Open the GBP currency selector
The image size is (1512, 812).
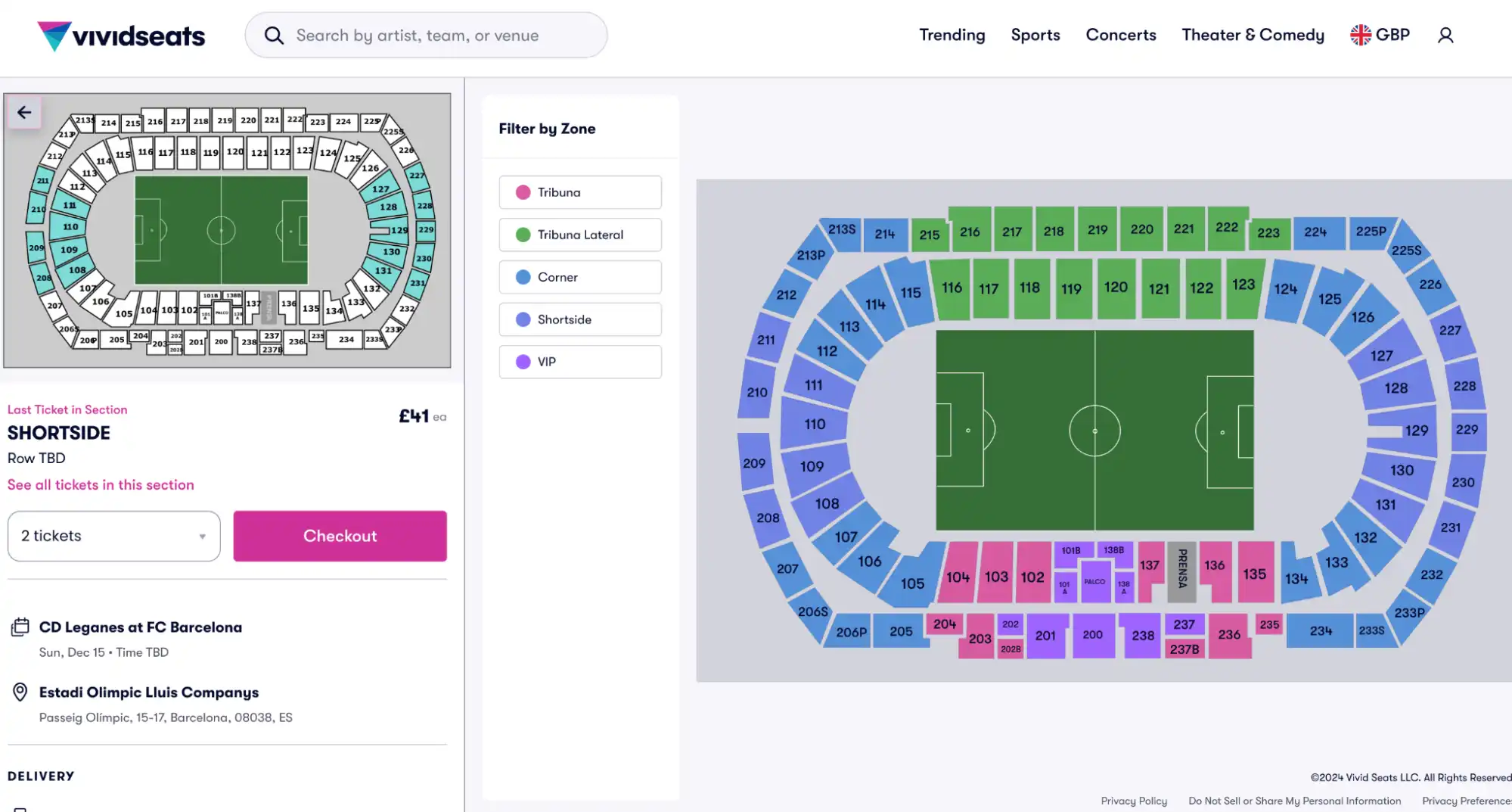tap(1380, 34)
